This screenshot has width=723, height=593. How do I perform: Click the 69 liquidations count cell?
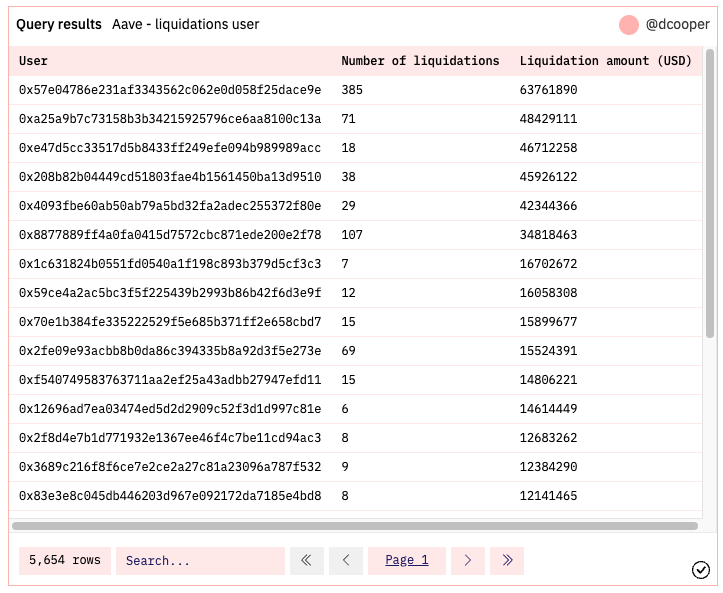pyautogui.click(x=348, y=351)
